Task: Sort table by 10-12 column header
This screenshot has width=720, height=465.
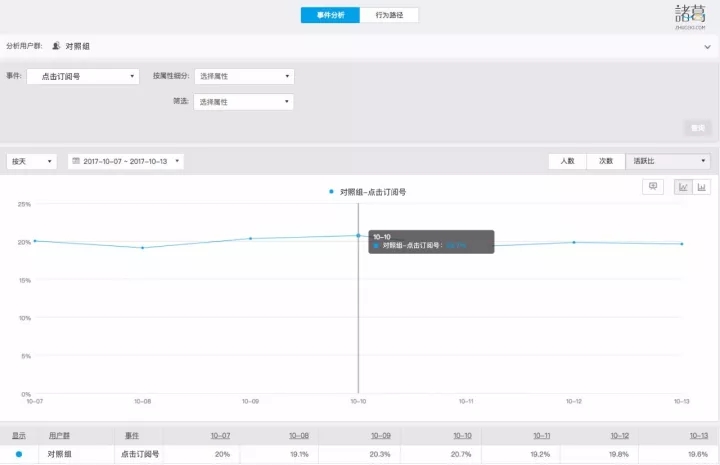Action: click(x=619, y=435)
